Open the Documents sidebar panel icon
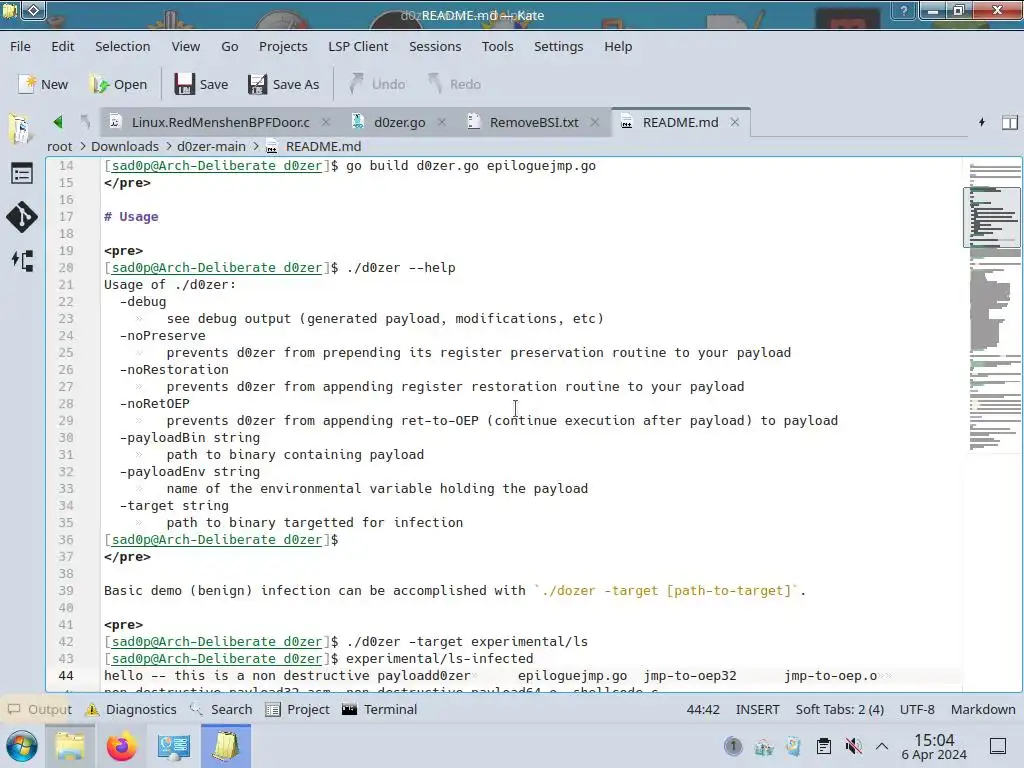1024x768 pixels. click(21, 128)
